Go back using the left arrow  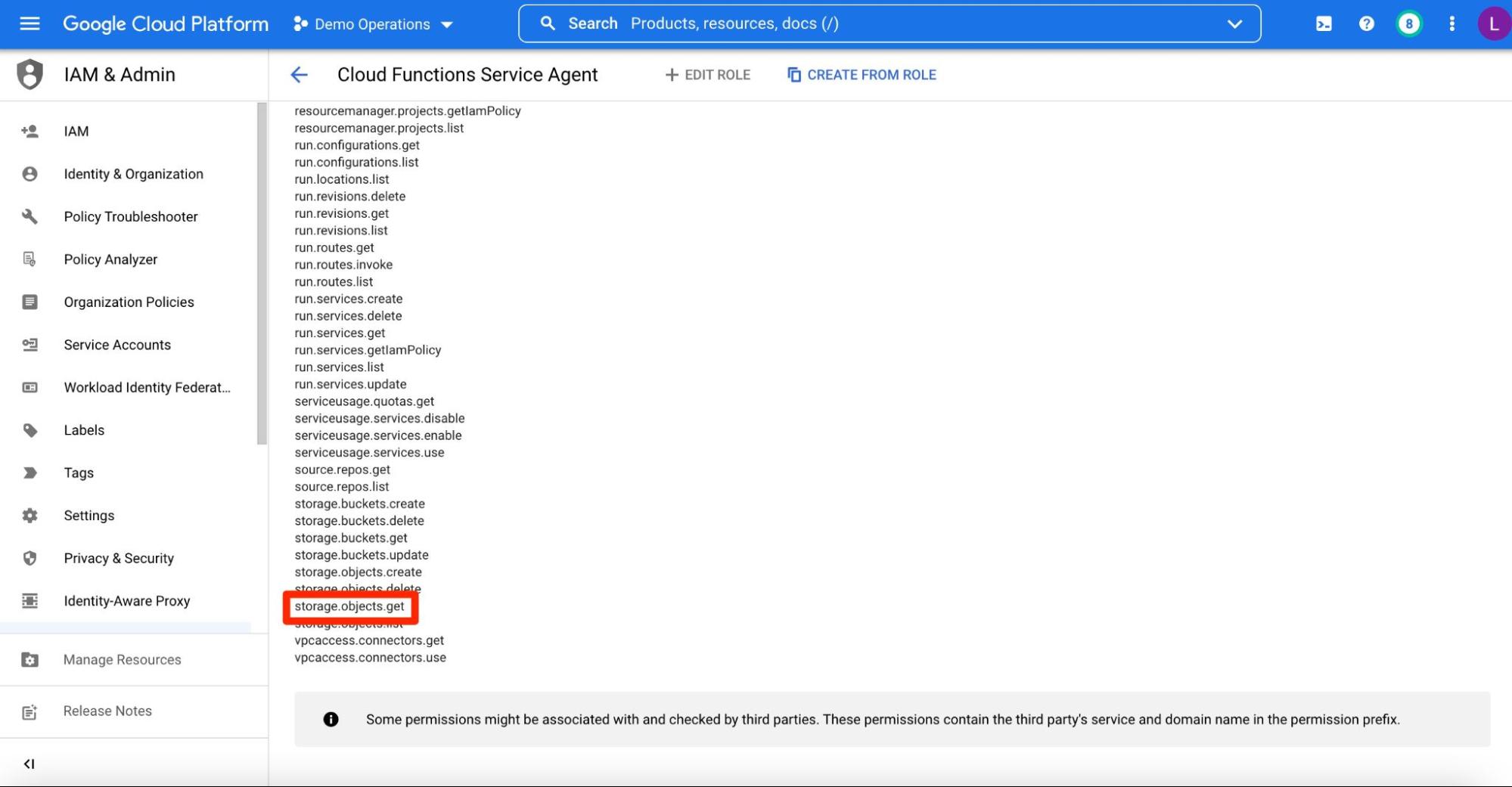[x=300, y=75]
